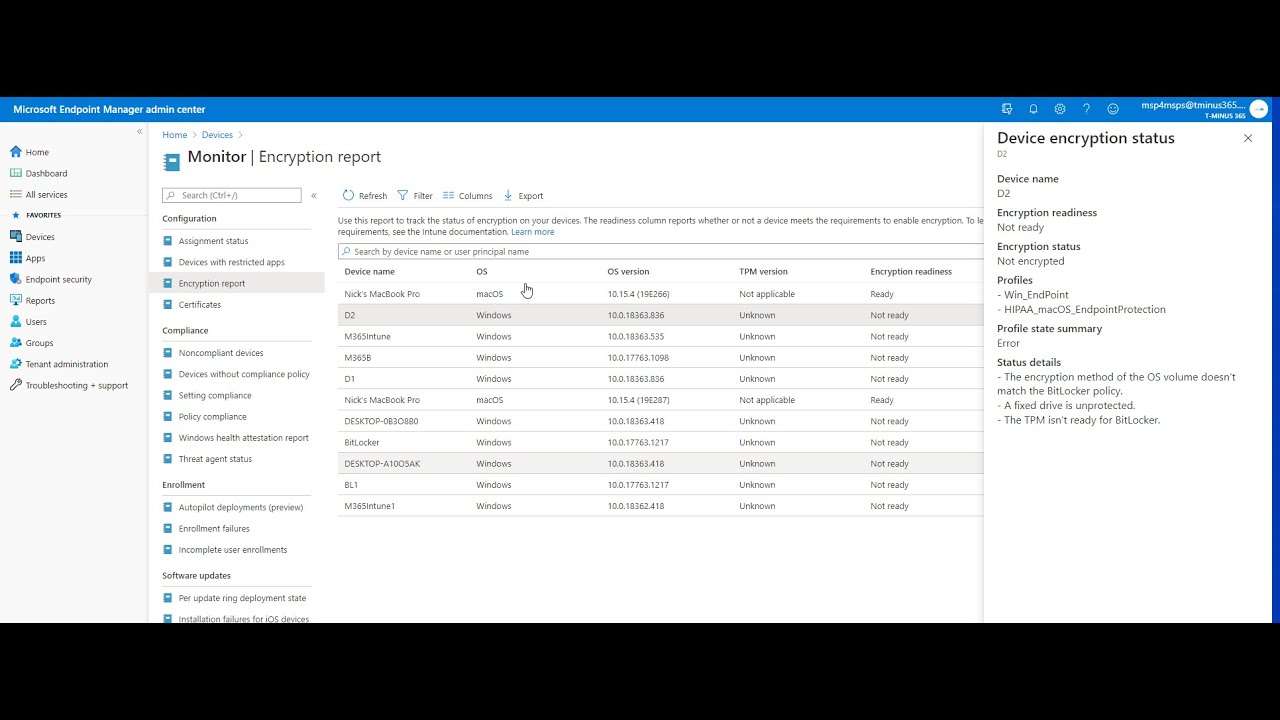Focus the Search (Ctrl+/) menu box
This screenshot has width=1280, height=720.
(x=232, y=195)
